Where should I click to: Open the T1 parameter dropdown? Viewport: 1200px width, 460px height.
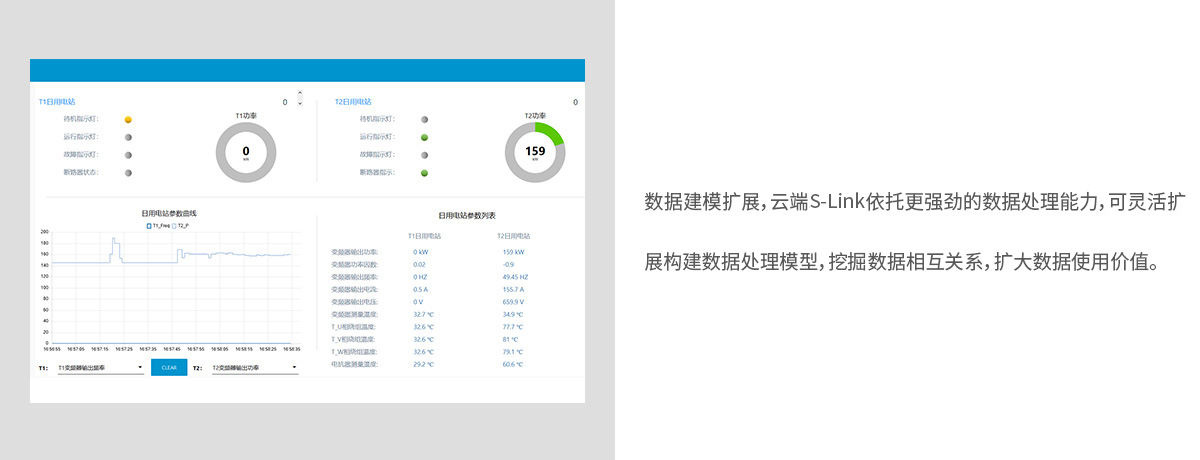point(100,368)
